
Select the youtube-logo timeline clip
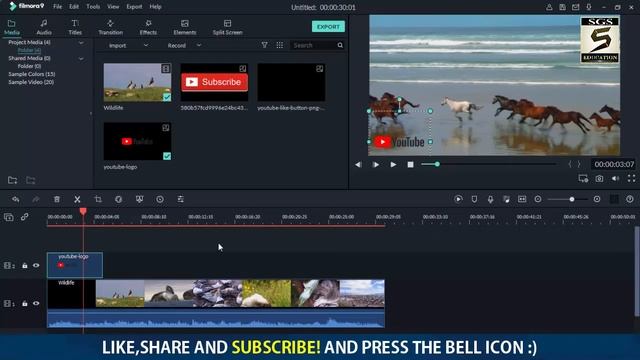[x=75, y=265]
